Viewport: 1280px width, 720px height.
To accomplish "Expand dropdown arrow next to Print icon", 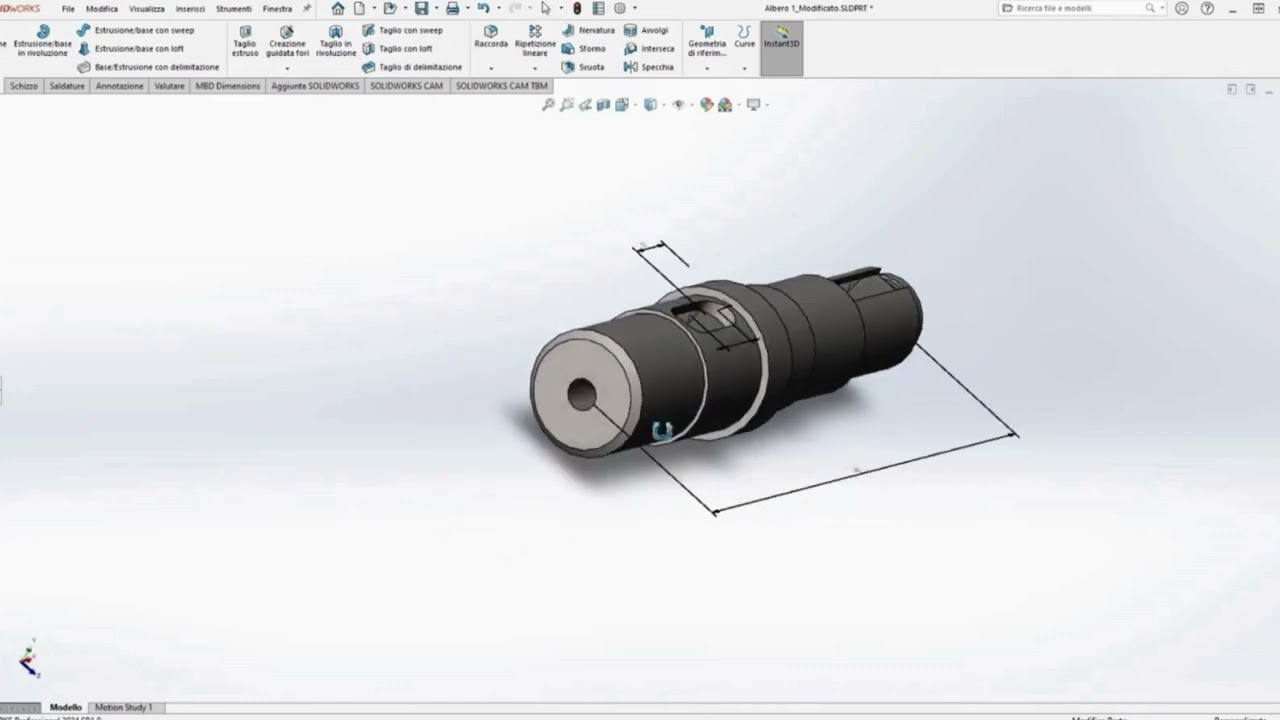I will pos(467,8).
